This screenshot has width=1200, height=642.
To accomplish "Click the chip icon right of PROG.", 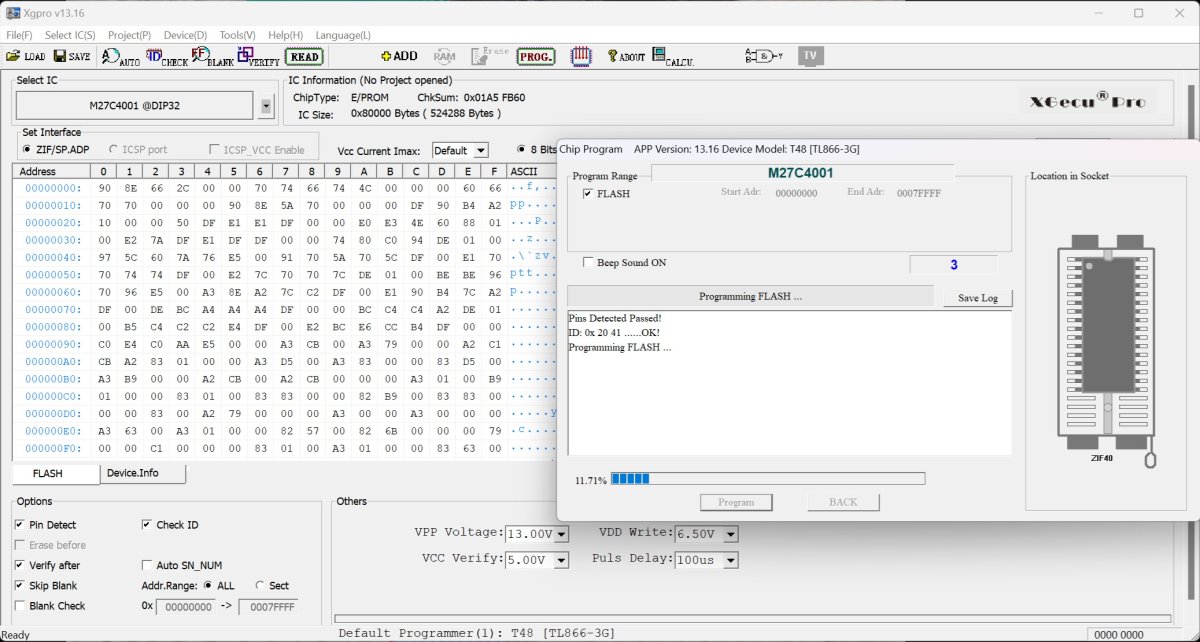I will [x=581, y=57].
